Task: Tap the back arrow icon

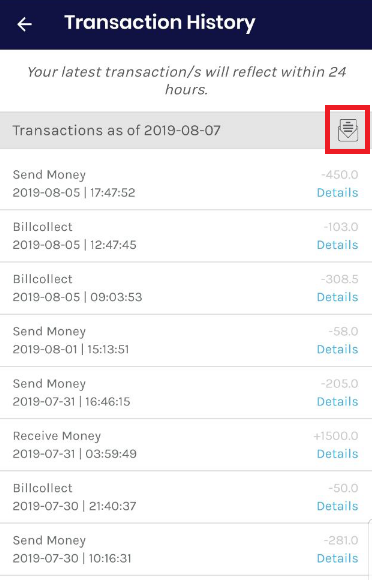Action: [x=25, y=24]
